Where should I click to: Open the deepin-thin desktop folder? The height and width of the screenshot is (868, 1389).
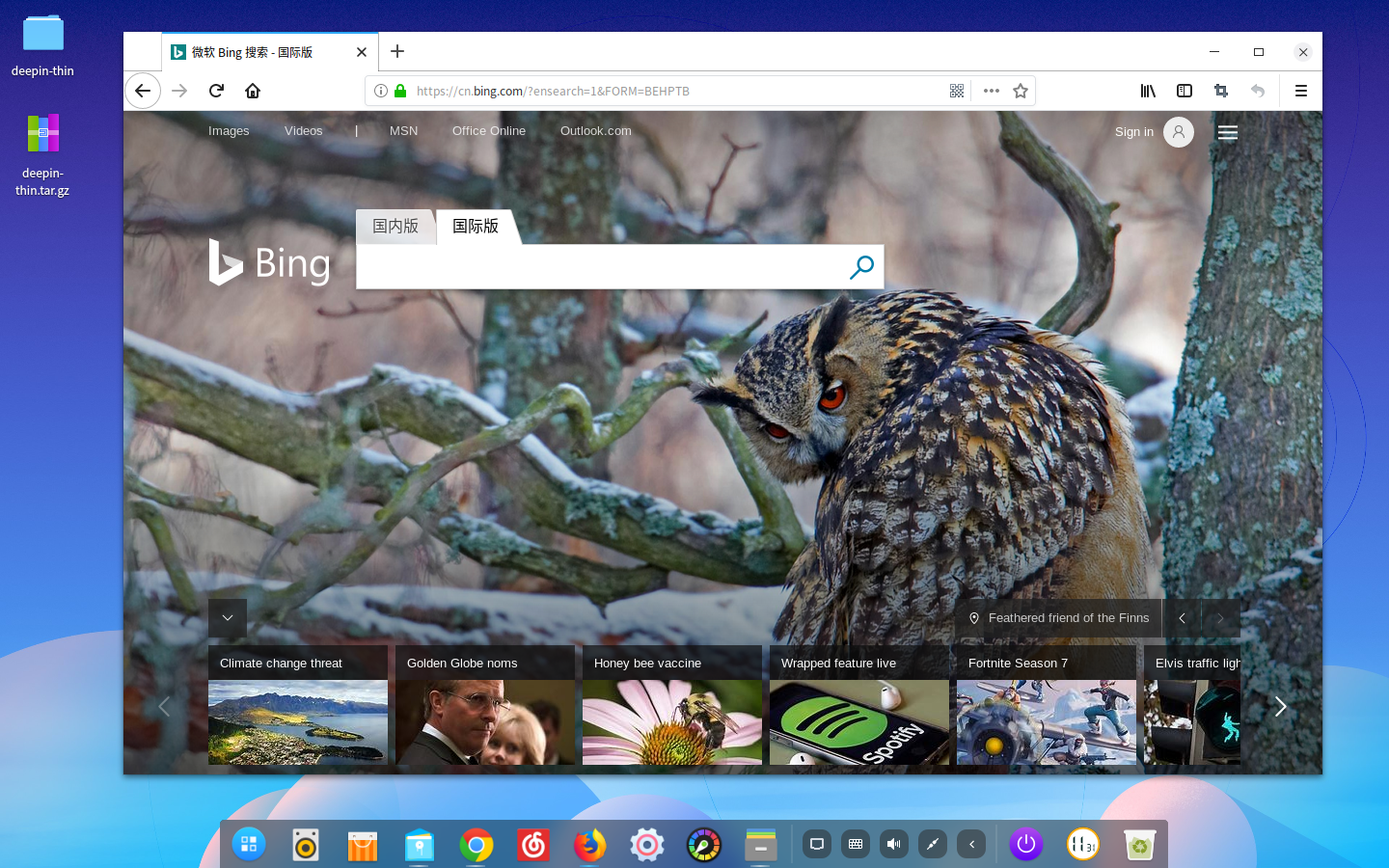42,45
